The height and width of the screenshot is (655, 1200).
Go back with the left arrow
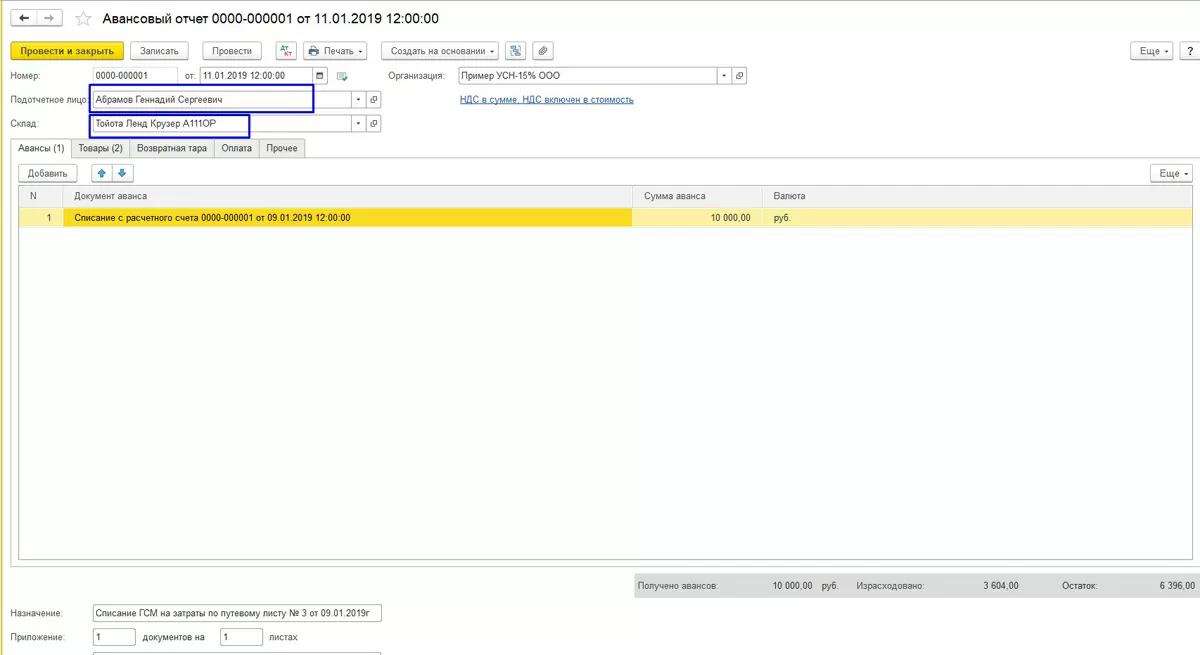(23, 19)
